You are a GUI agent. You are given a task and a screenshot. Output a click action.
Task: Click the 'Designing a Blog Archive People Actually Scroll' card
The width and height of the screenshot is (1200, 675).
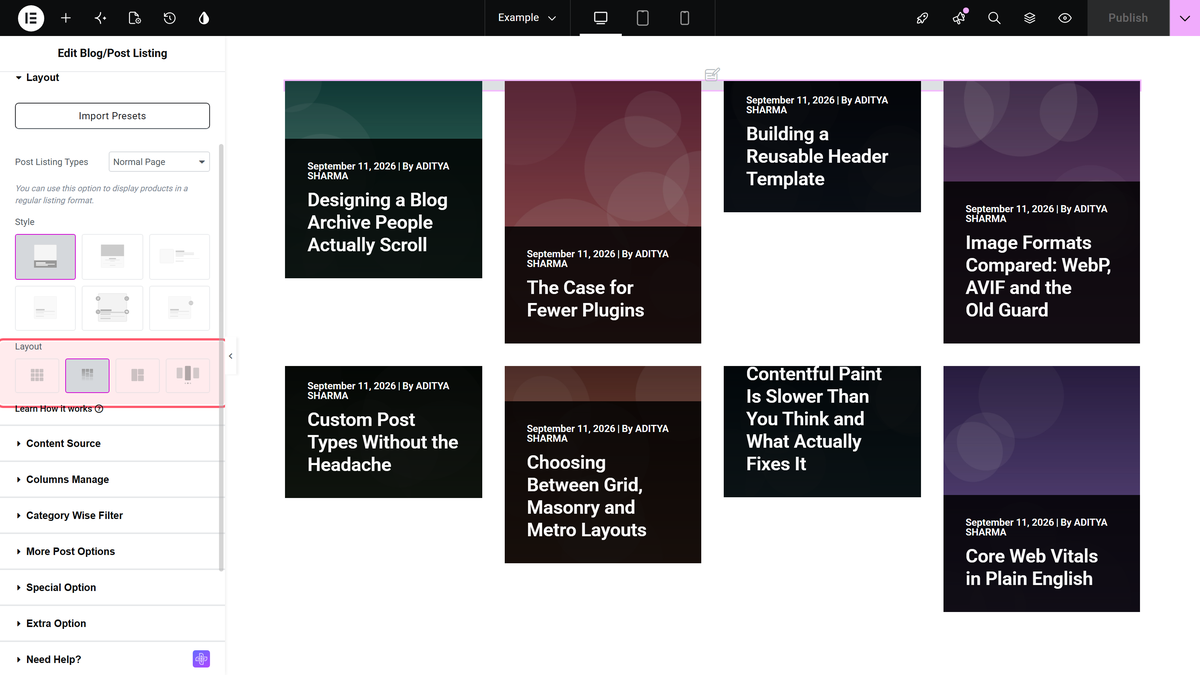point(383,179)
